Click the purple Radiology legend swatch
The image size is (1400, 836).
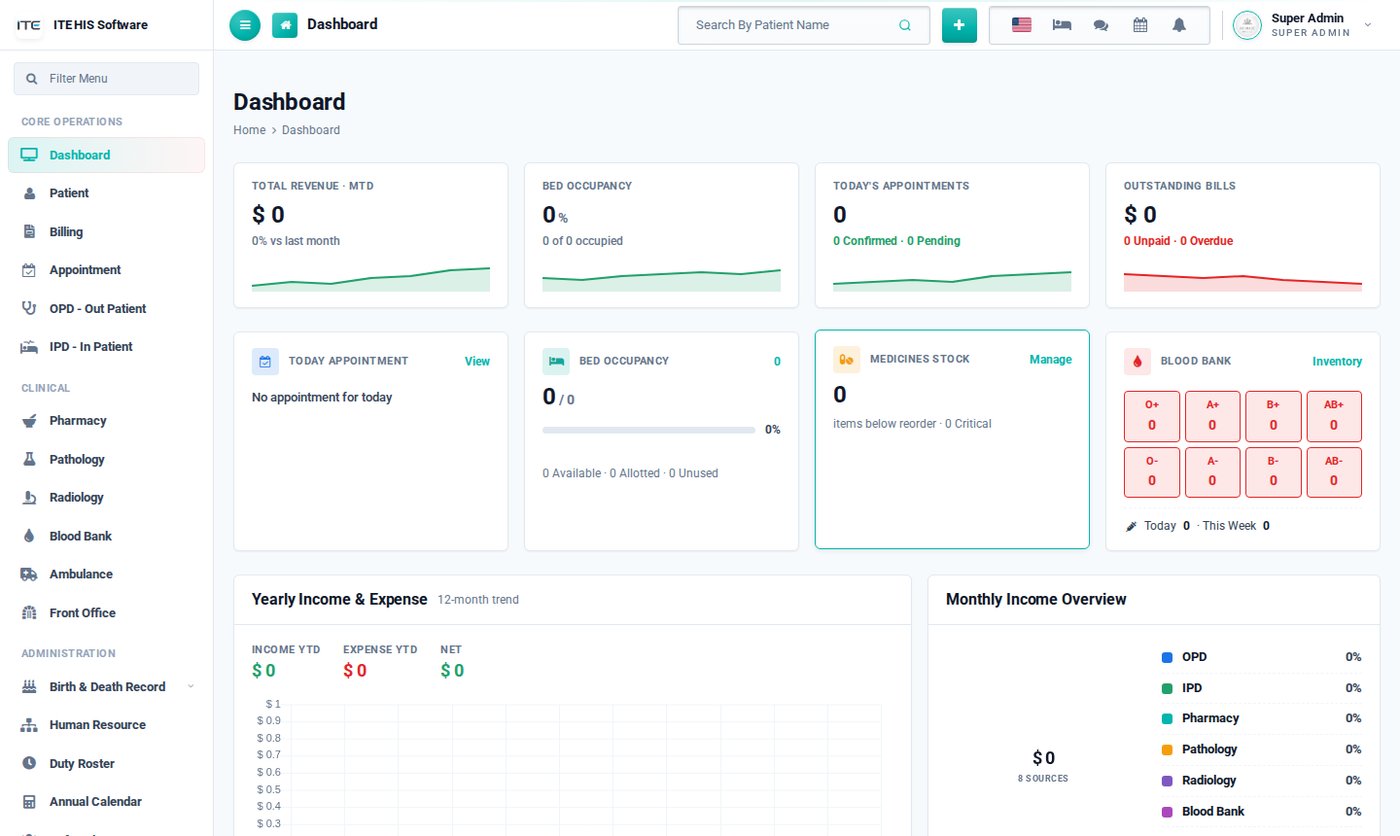click(x=1166, y=781)
